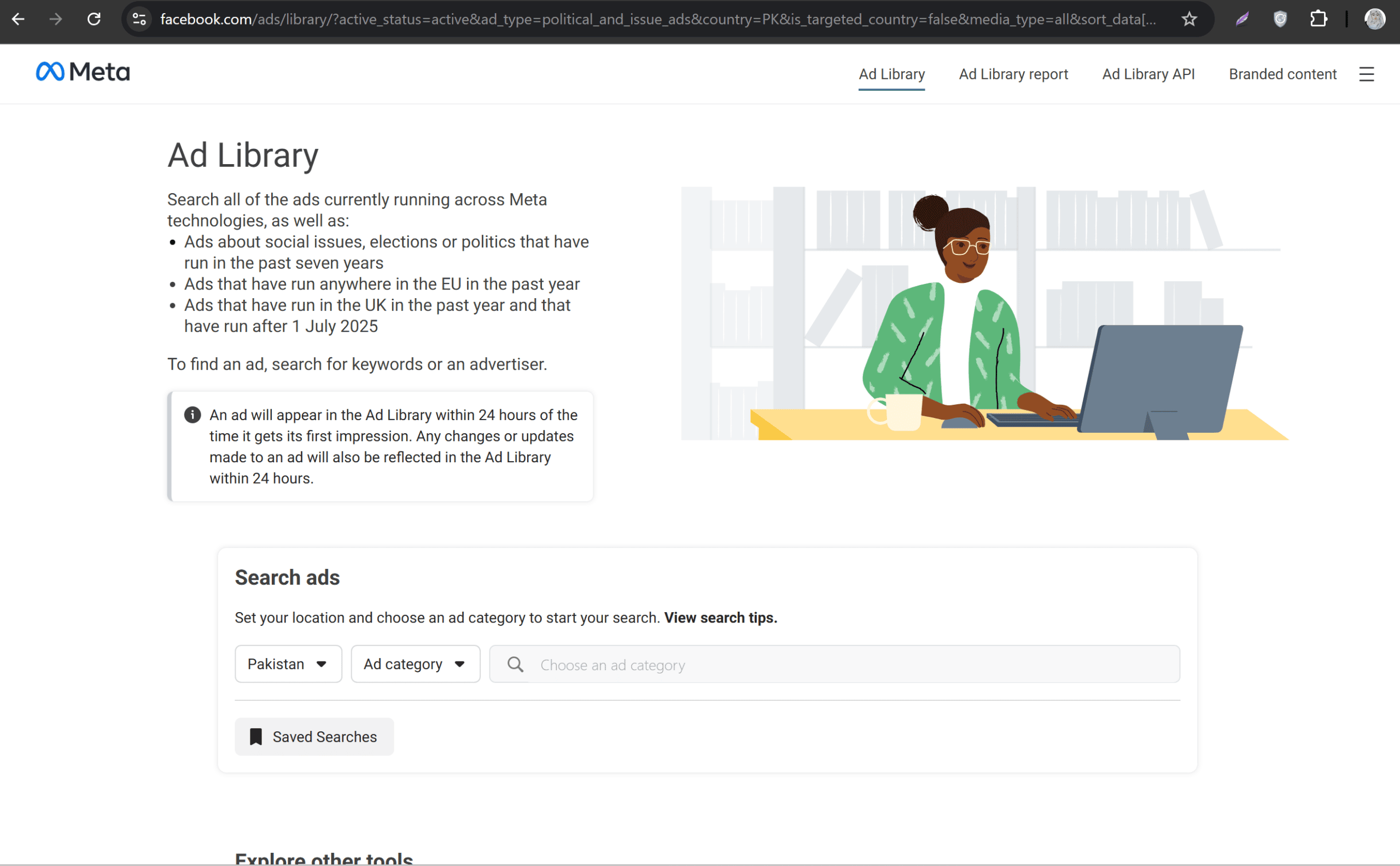Click the Ad Library page heading

(x=243, y=155)
